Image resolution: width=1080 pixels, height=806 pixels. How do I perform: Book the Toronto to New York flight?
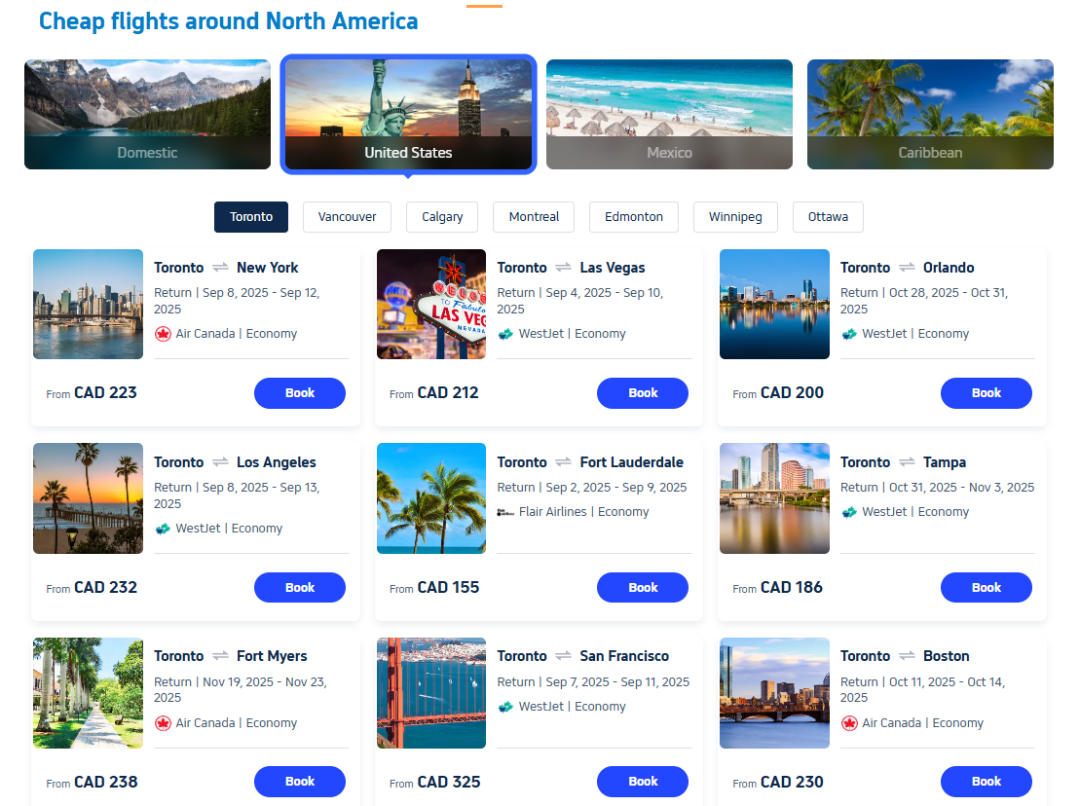(300, 393)
